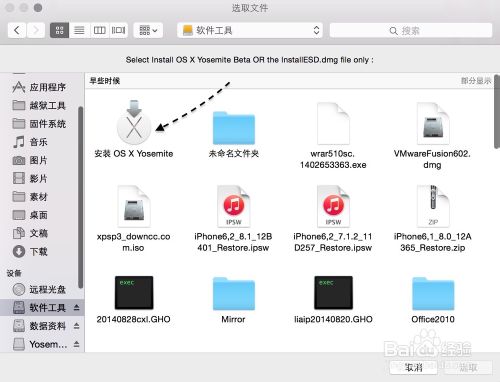
Task: Select the xpsp3_downcc.com.iso file icon
Action: click(134, 206)
